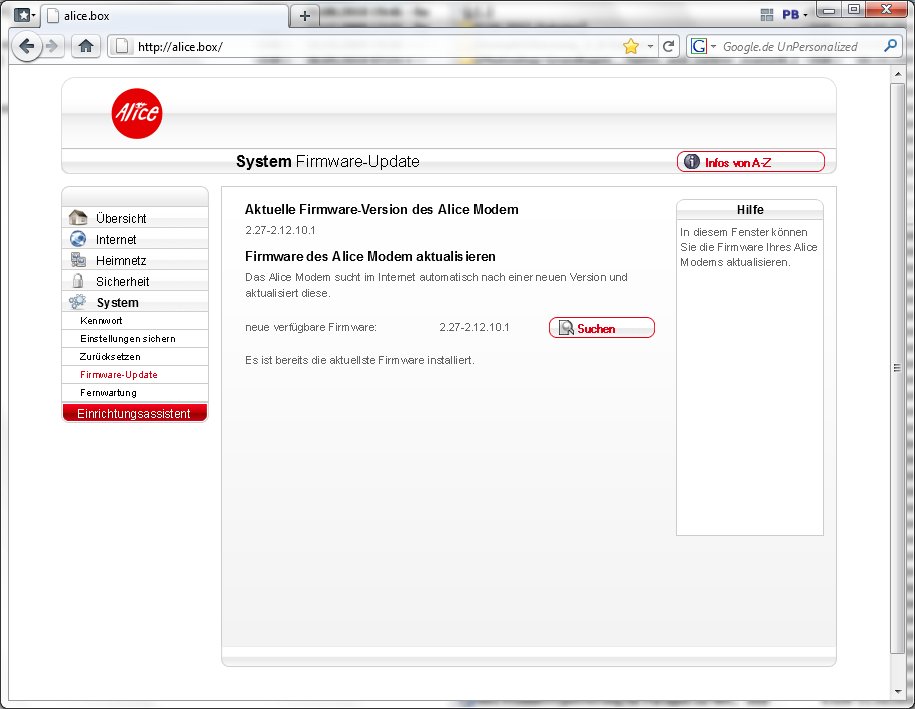Expand the URL history dropdown arrow
Screen dimensions: 915x709
(x=650, y=46)
